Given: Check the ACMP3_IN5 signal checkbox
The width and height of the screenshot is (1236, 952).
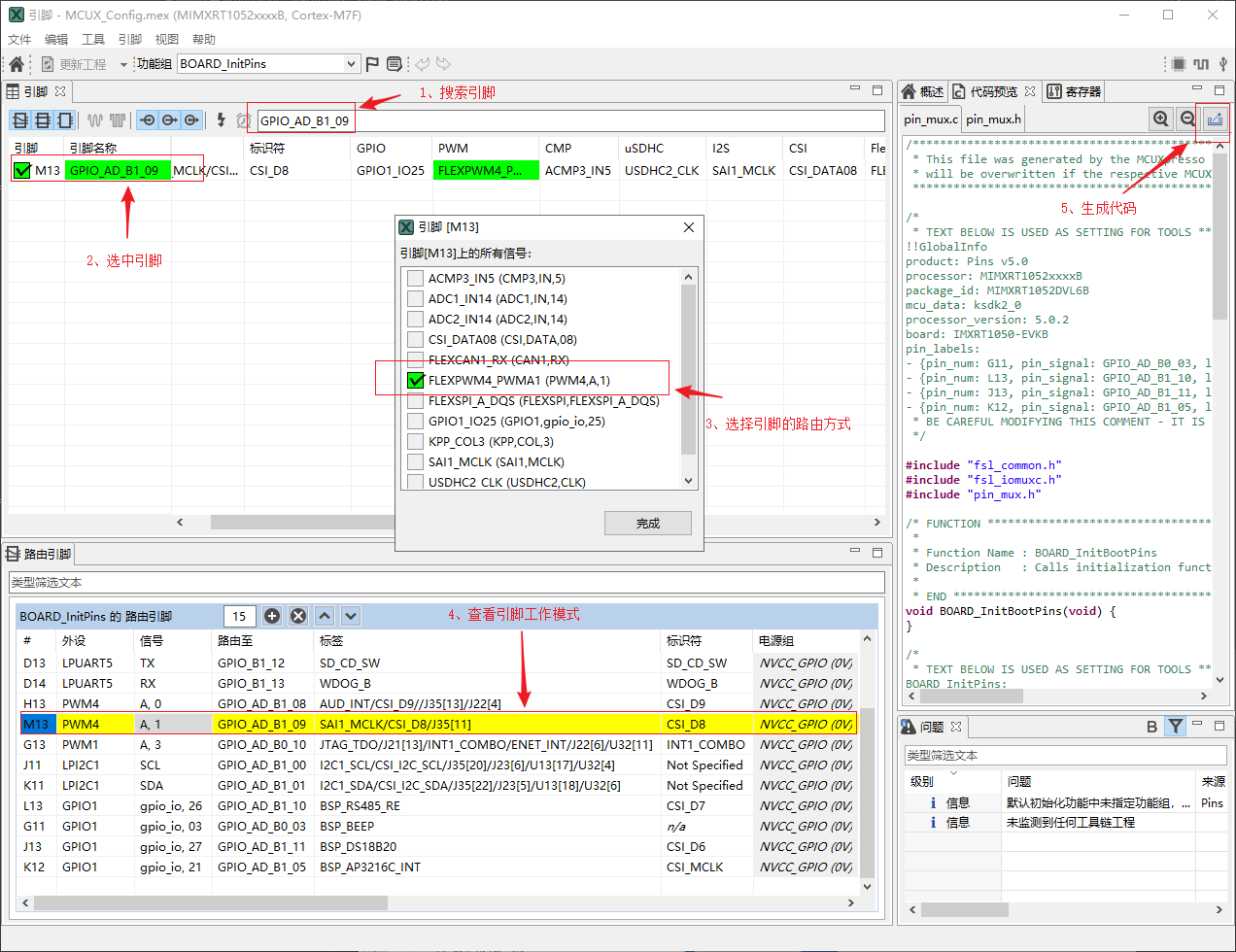Looking at the screenshot, I should (416, 279).
